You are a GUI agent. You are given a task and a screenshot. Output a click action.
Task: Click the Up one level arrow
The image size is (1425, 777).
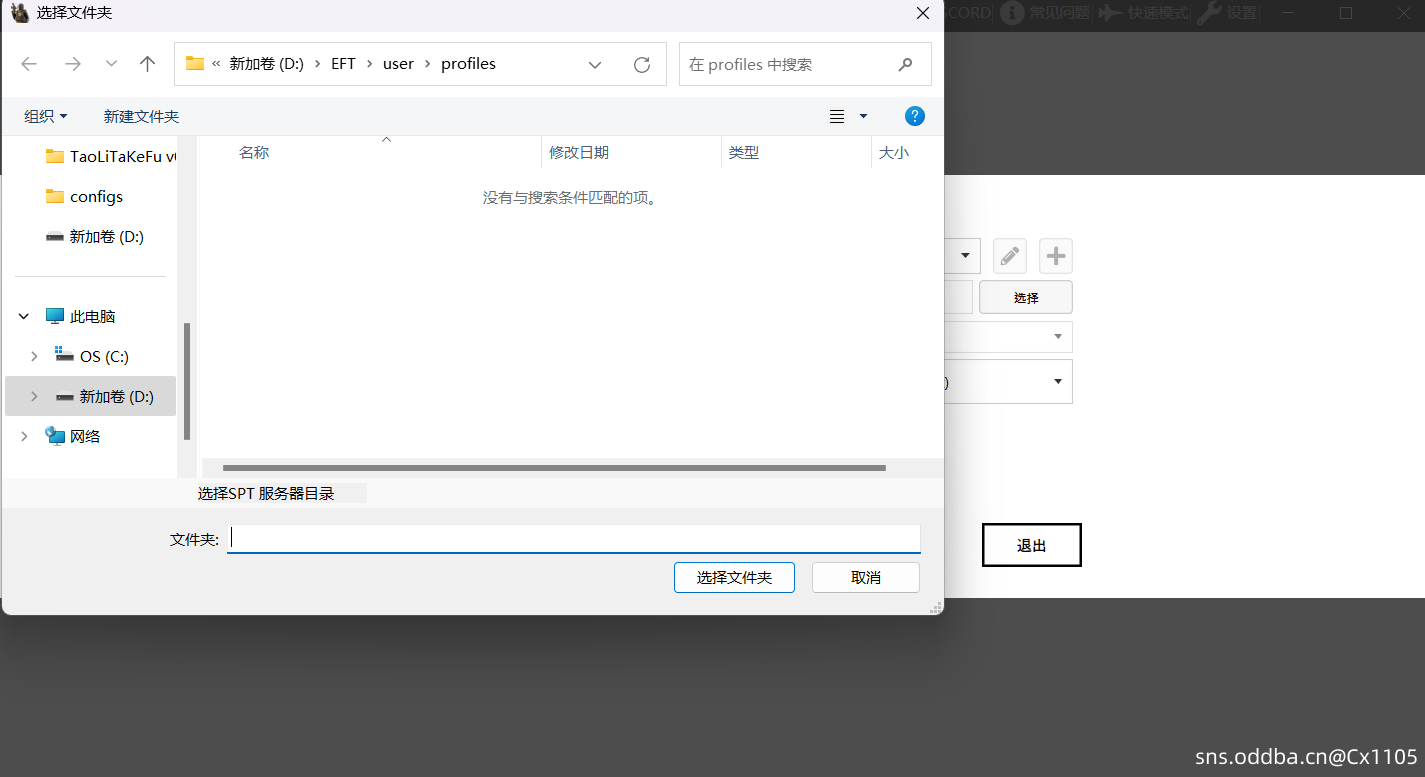pyautogui.click(x=148, y=64)
